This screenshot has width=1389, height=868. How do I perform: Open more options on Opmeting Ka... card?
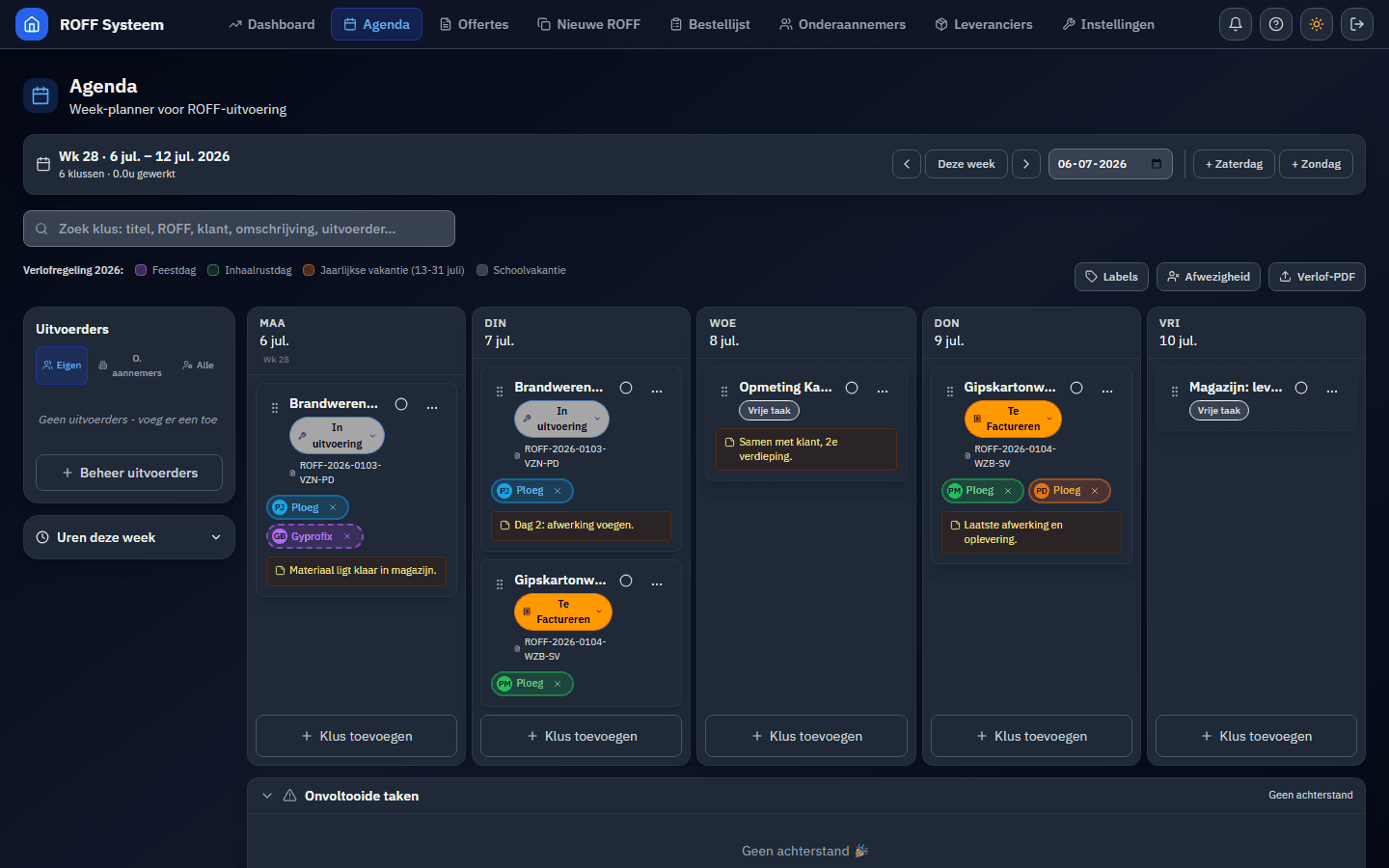point(883,391)
